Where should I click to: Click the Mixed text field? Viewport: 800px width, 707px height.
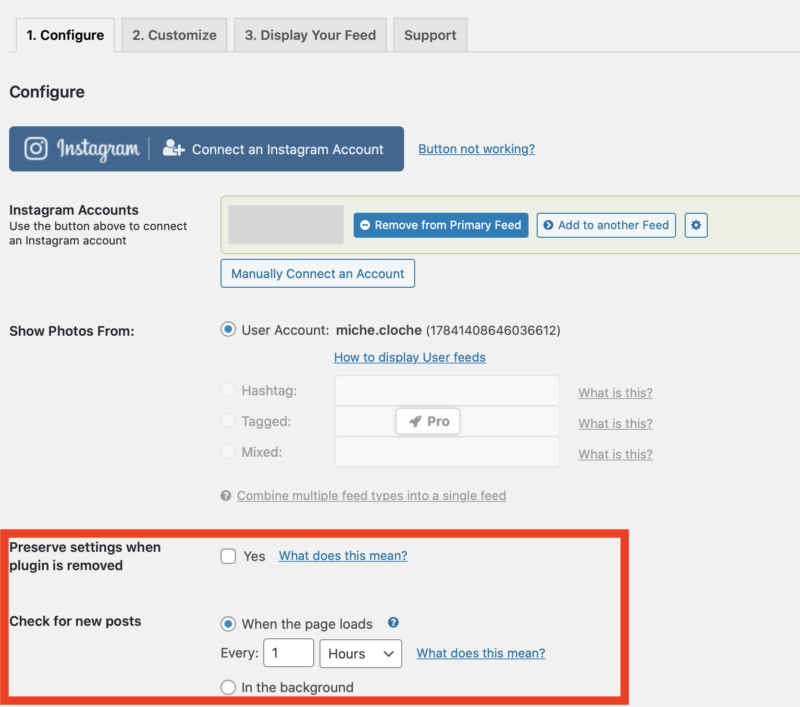(447, 452)
